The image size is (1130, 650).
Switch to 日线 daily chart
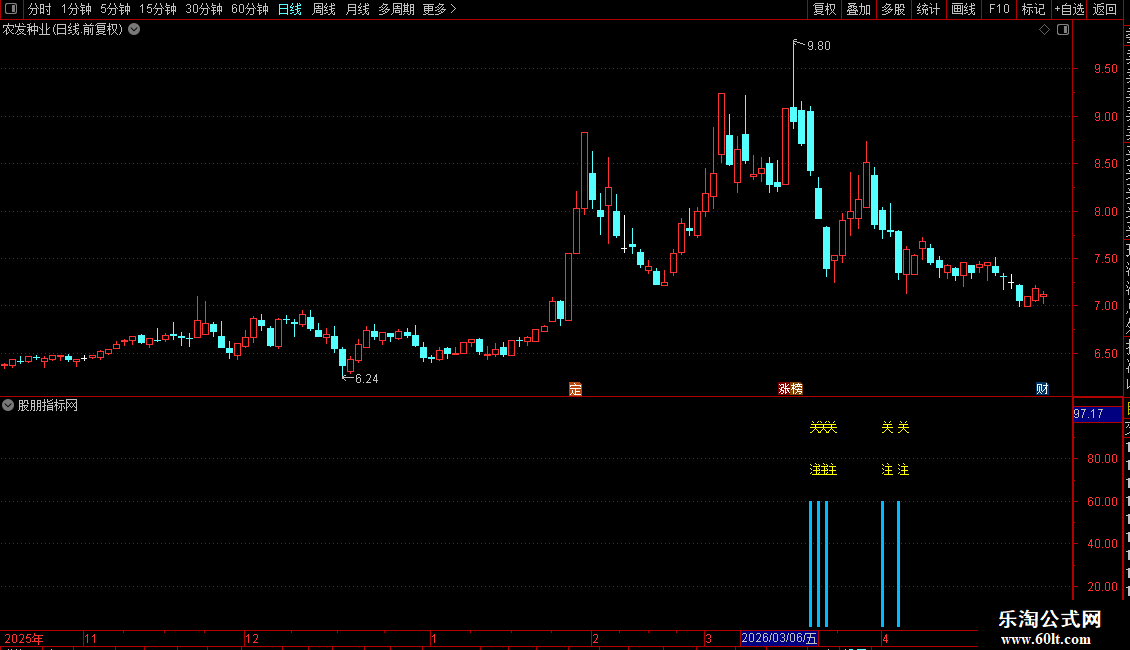(x=290, y=9)
